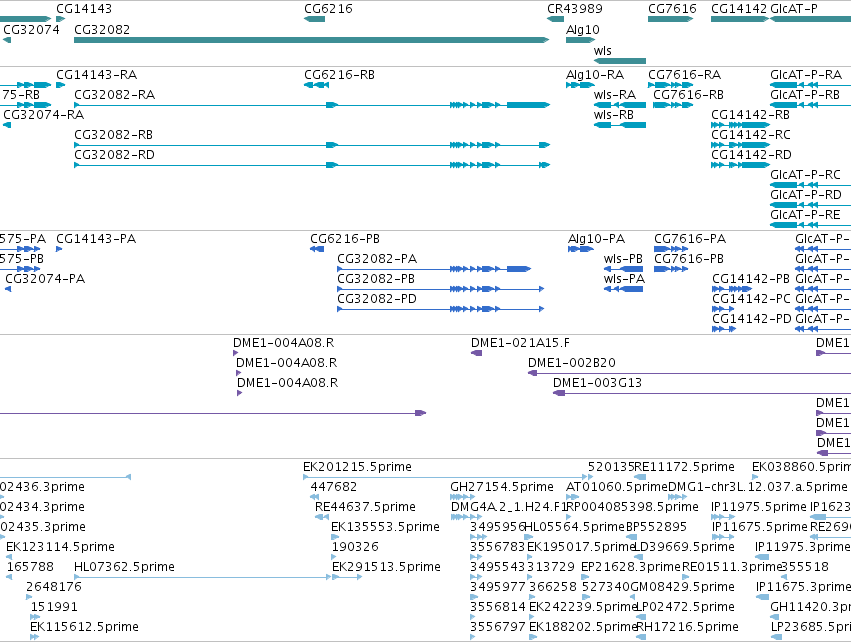The height and width of the screenshot is (642, 851).
Task: Select EST EK135553.5prime
Action: point(335,537)
